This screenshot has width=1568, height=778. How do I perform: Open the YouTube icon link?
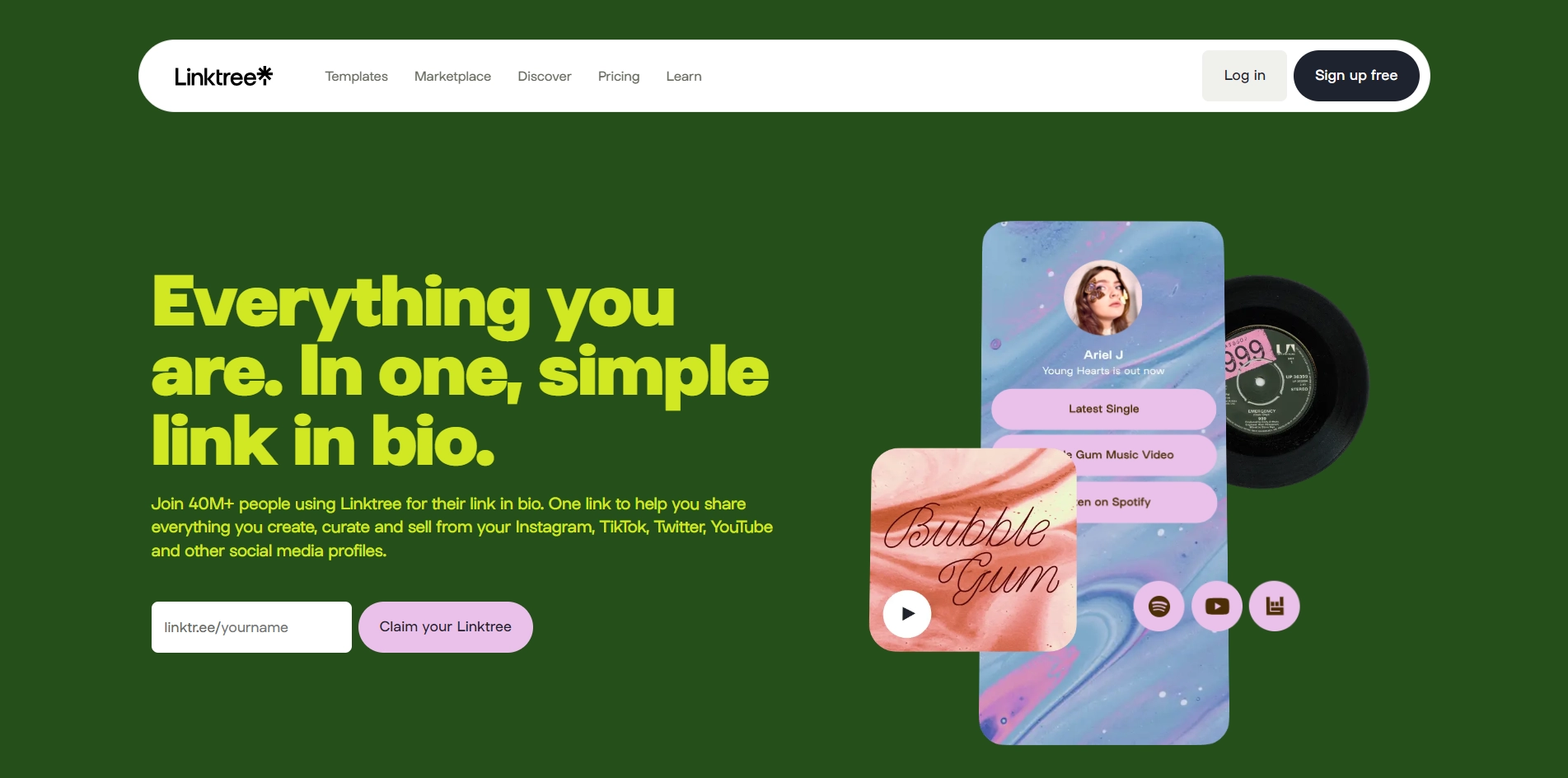tap(1217, 607)
